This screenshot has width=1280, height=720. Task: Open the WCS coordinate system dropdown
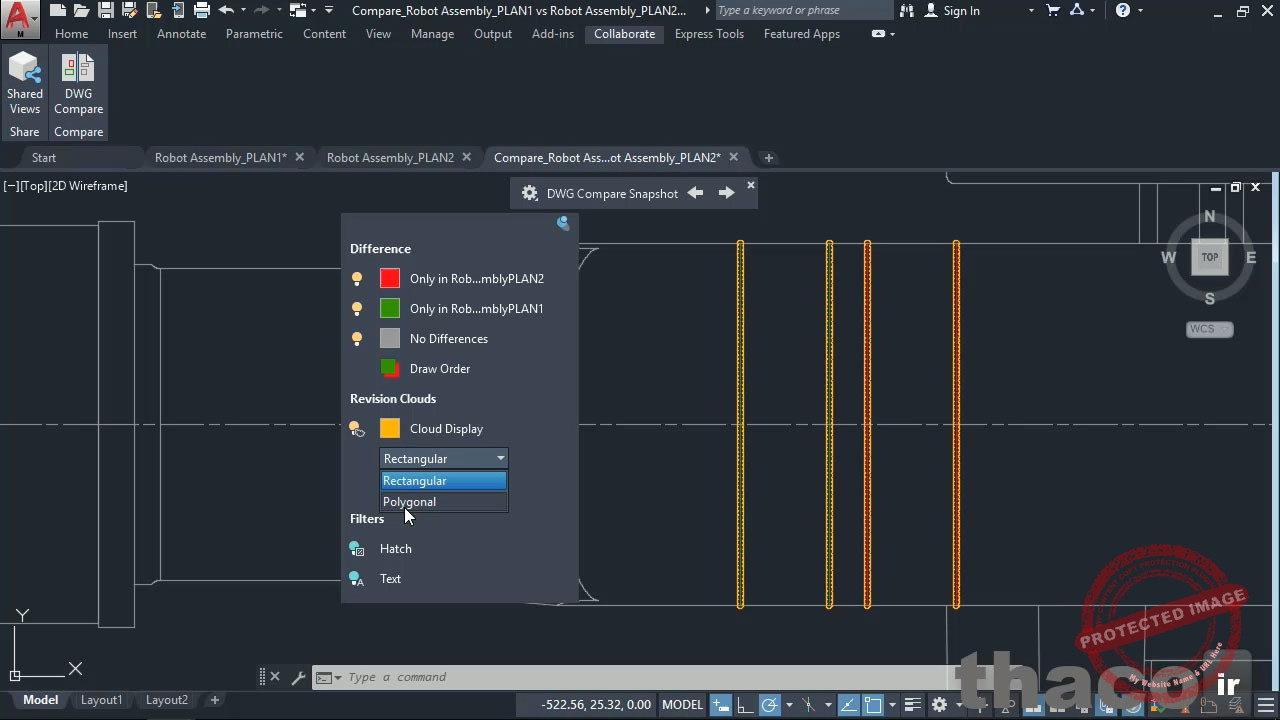1210,329
